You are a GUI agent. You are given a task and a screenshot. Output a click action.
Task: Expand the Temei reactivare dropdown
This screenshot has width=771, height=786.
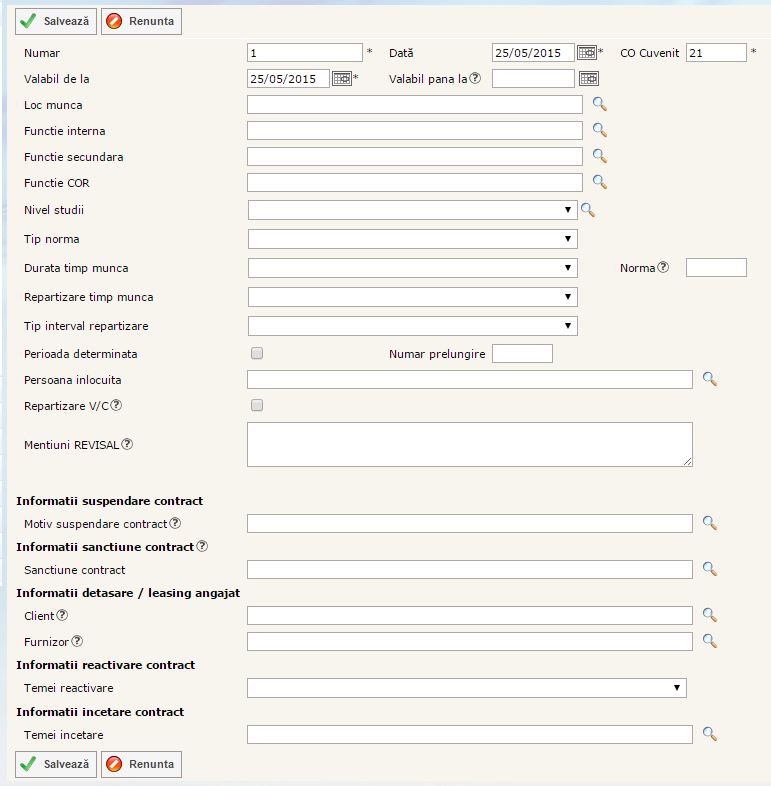click(466, 688)
